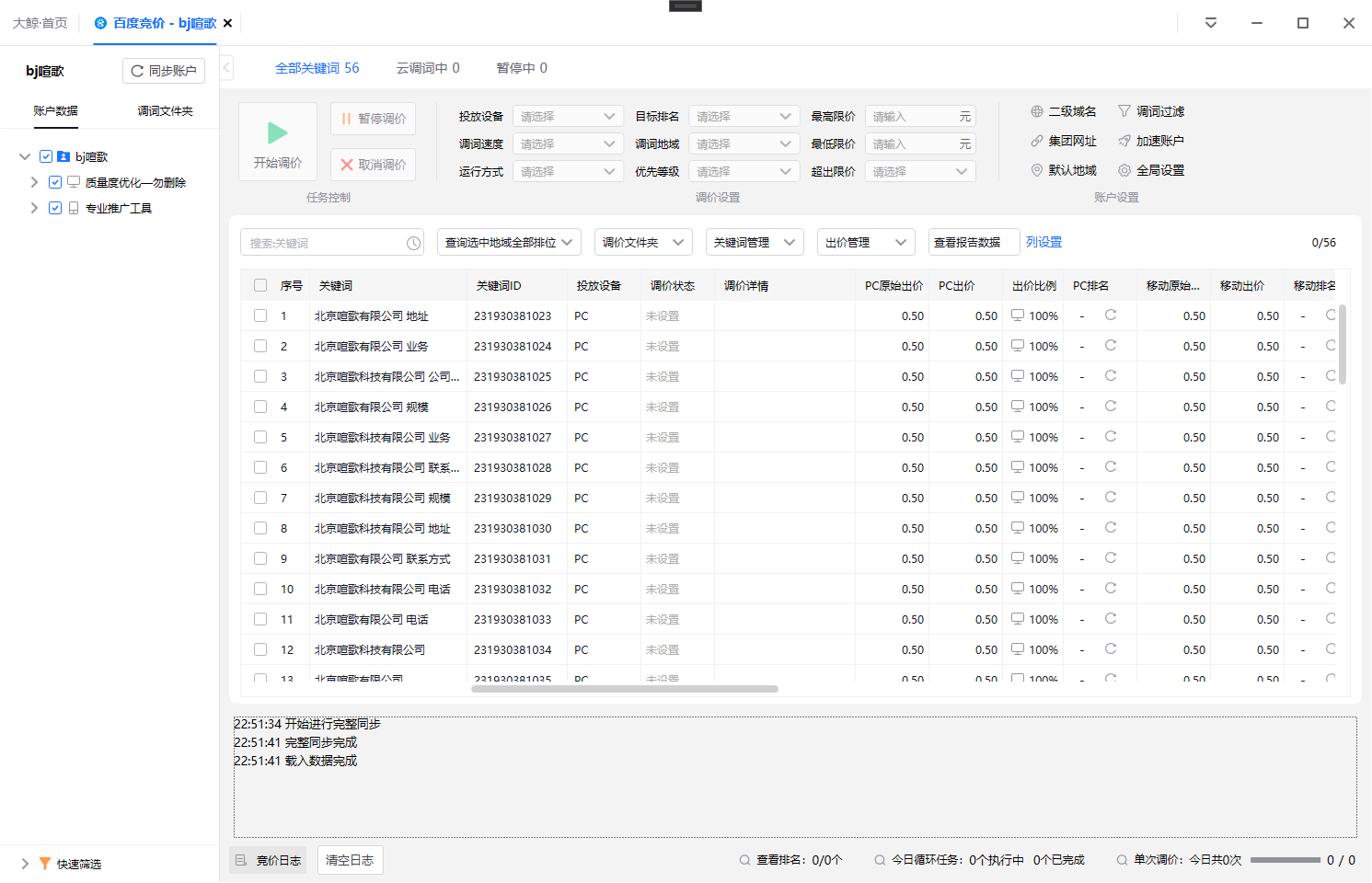
Task: Open the 调词地域 dropdown
Action: pyautogui.click(x=744, y=144)
